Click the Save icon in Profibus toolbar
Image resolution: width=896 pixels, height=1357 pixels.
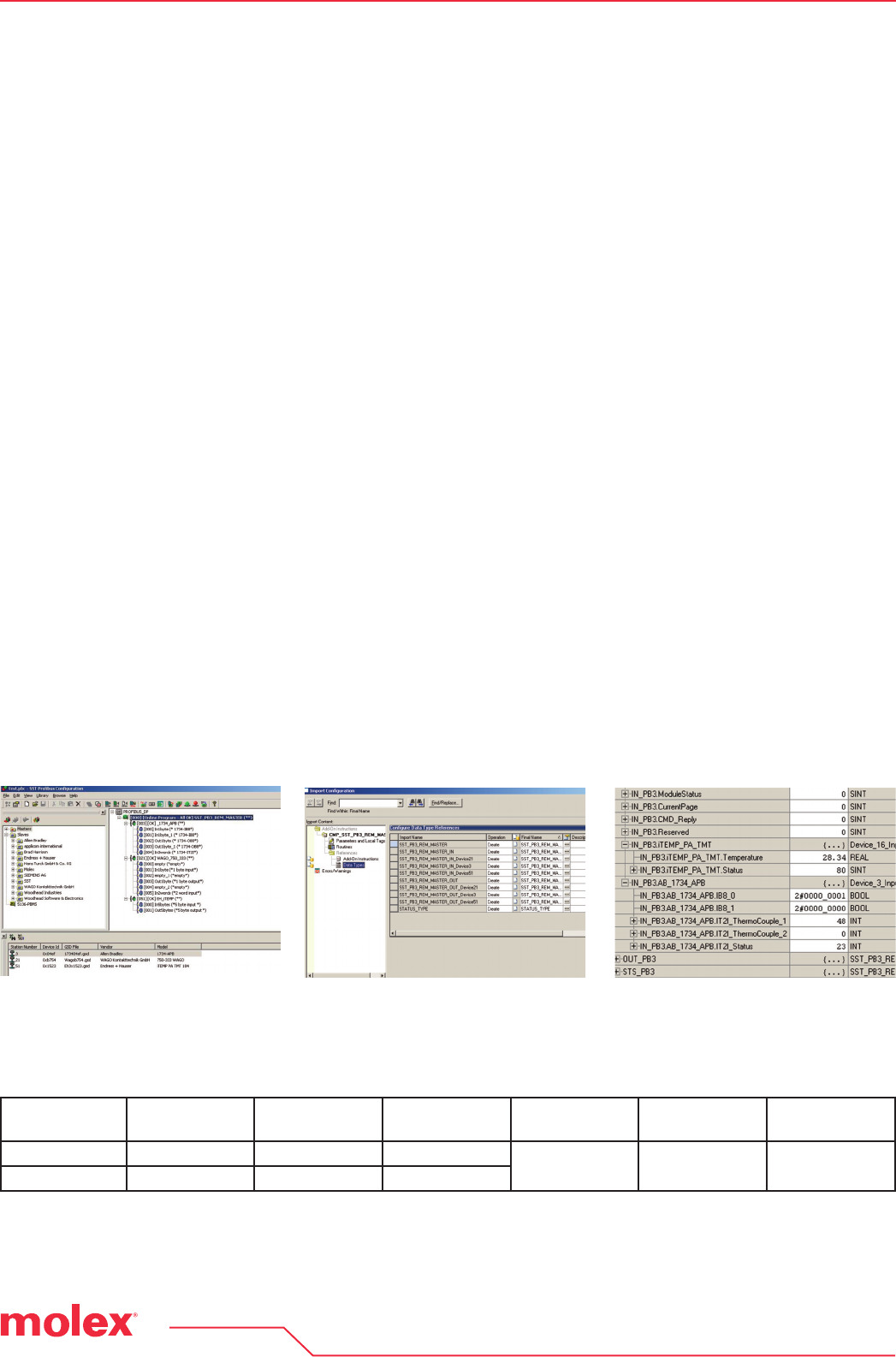(43, 804)
